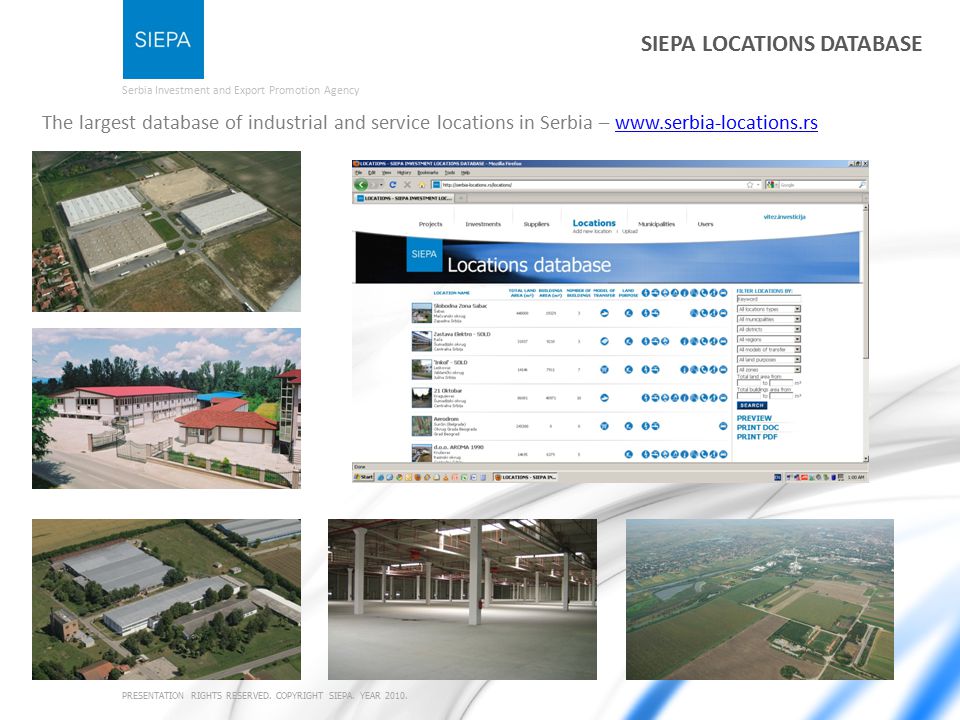Go to the Users section
Image resolution: width=960 pixels, height=720 pixels.
coord(705,224)
